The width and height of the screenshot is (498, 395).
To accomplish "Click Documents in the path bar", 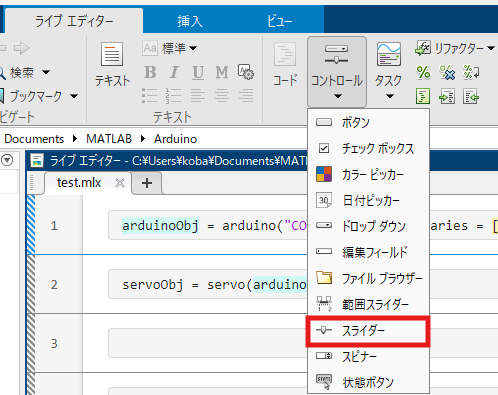I will click(x=34, y=139).
